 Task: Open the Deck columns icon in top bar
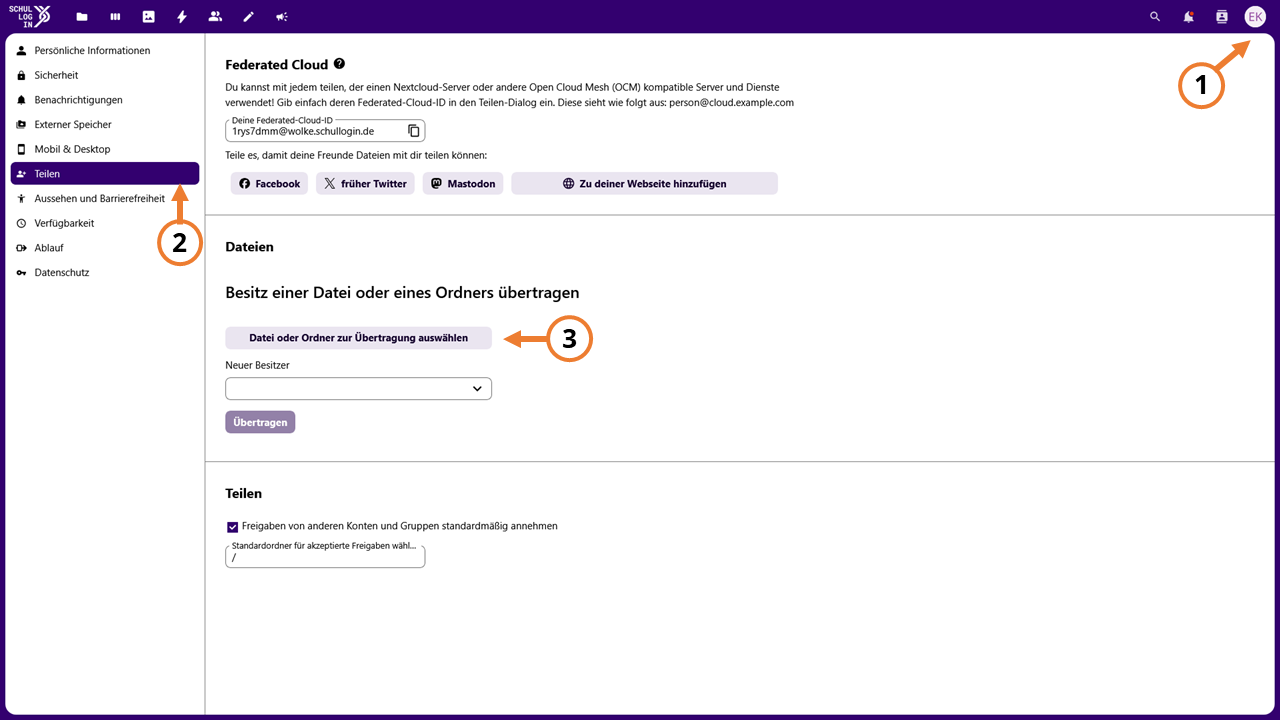coord(115,17)
